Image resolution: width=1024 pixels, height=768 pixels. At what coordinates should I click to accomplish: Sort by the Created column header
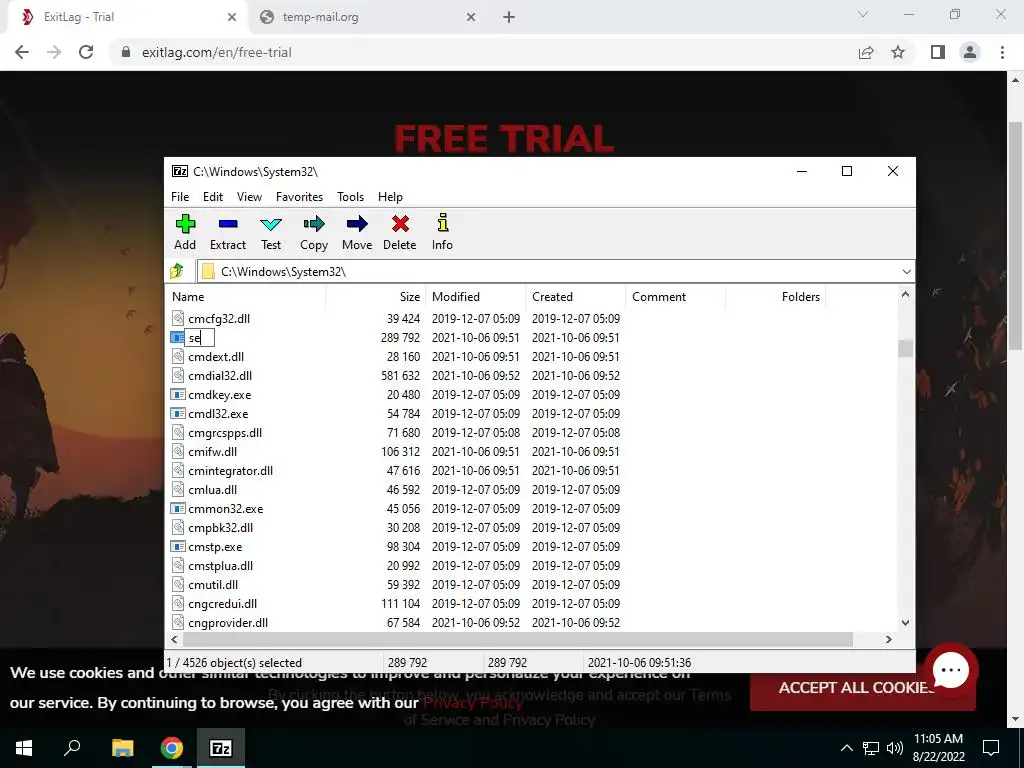575,296
